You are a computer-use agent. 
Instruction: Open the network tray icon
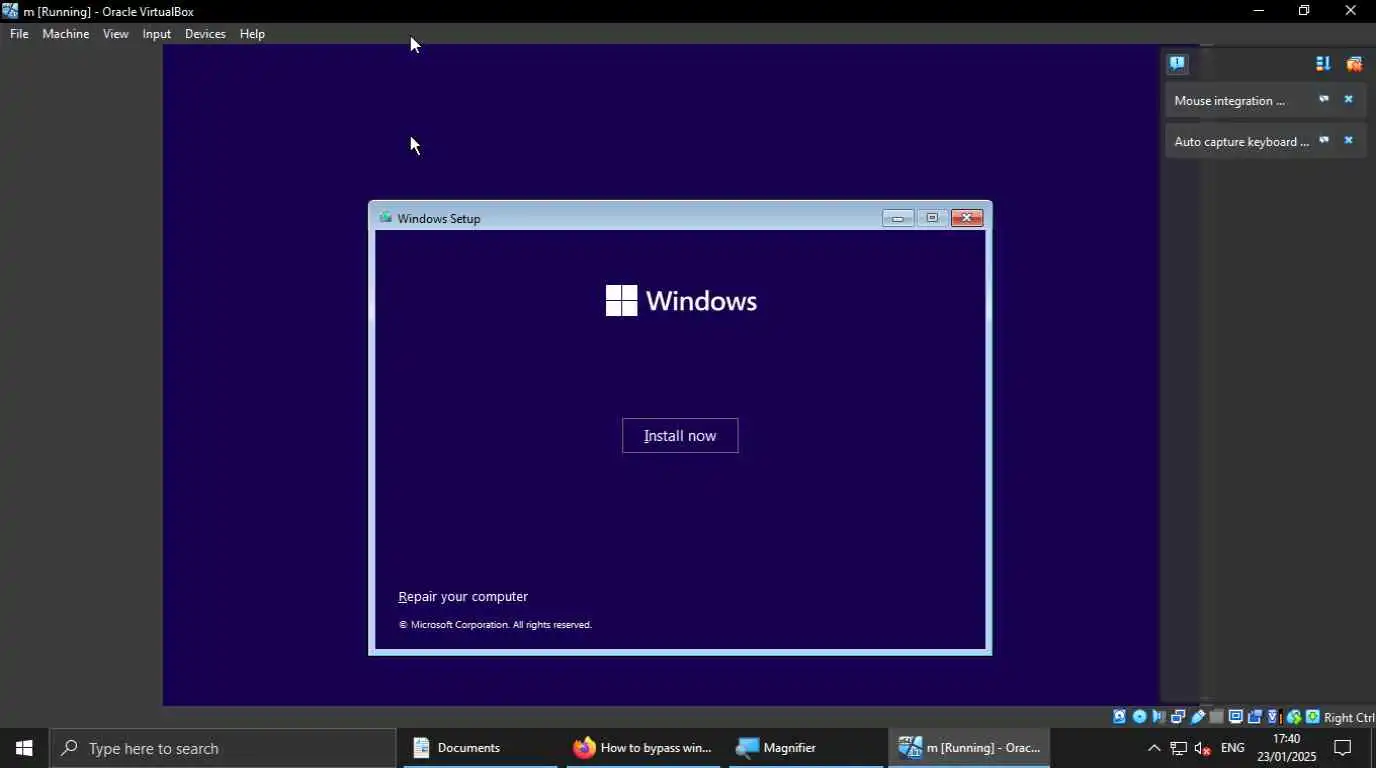(x=1178, y=748)
